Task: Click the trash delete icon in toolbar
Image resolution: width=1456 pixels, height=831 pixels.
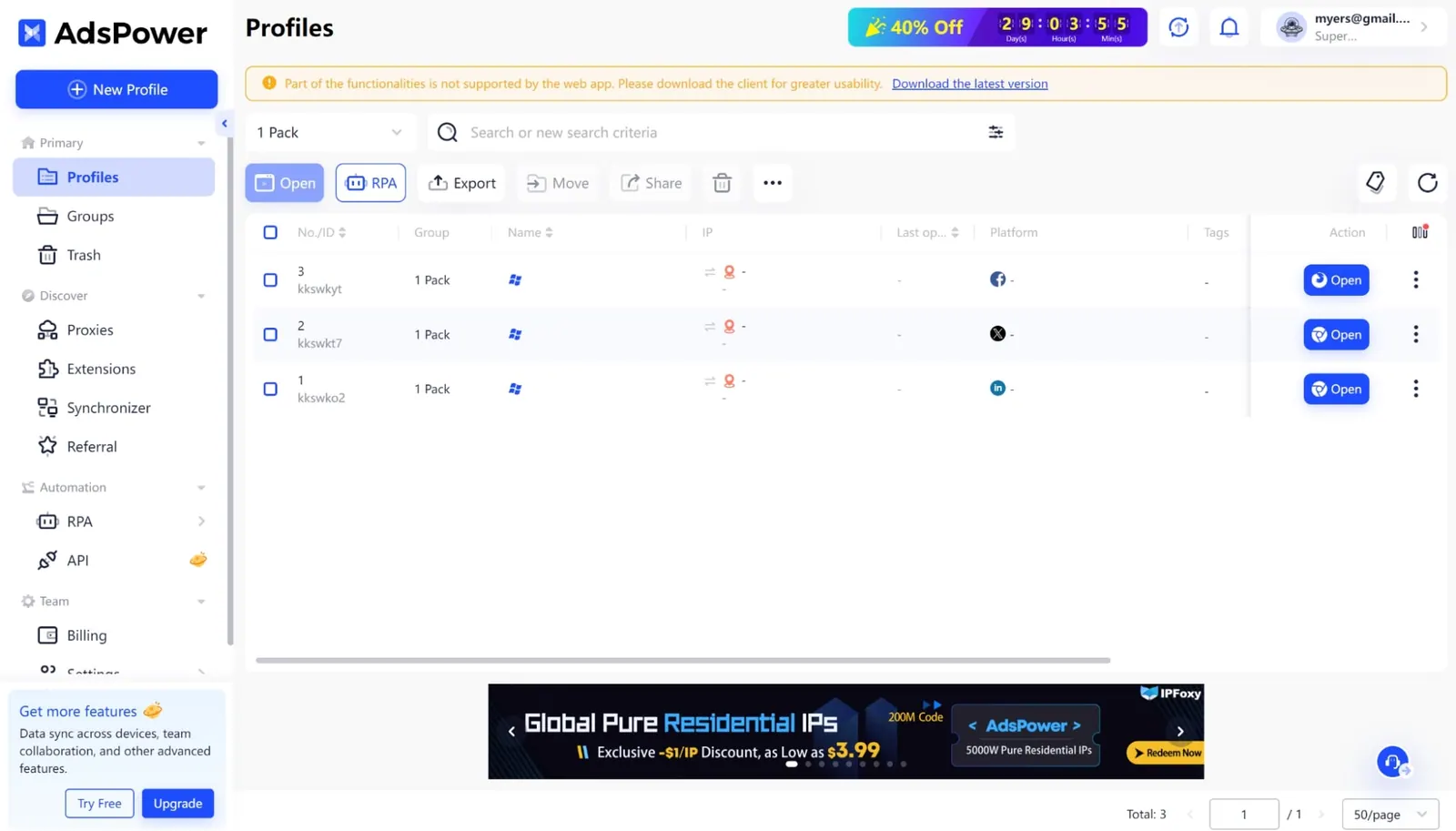Action: pyautogui.click(x=722, y=183)
